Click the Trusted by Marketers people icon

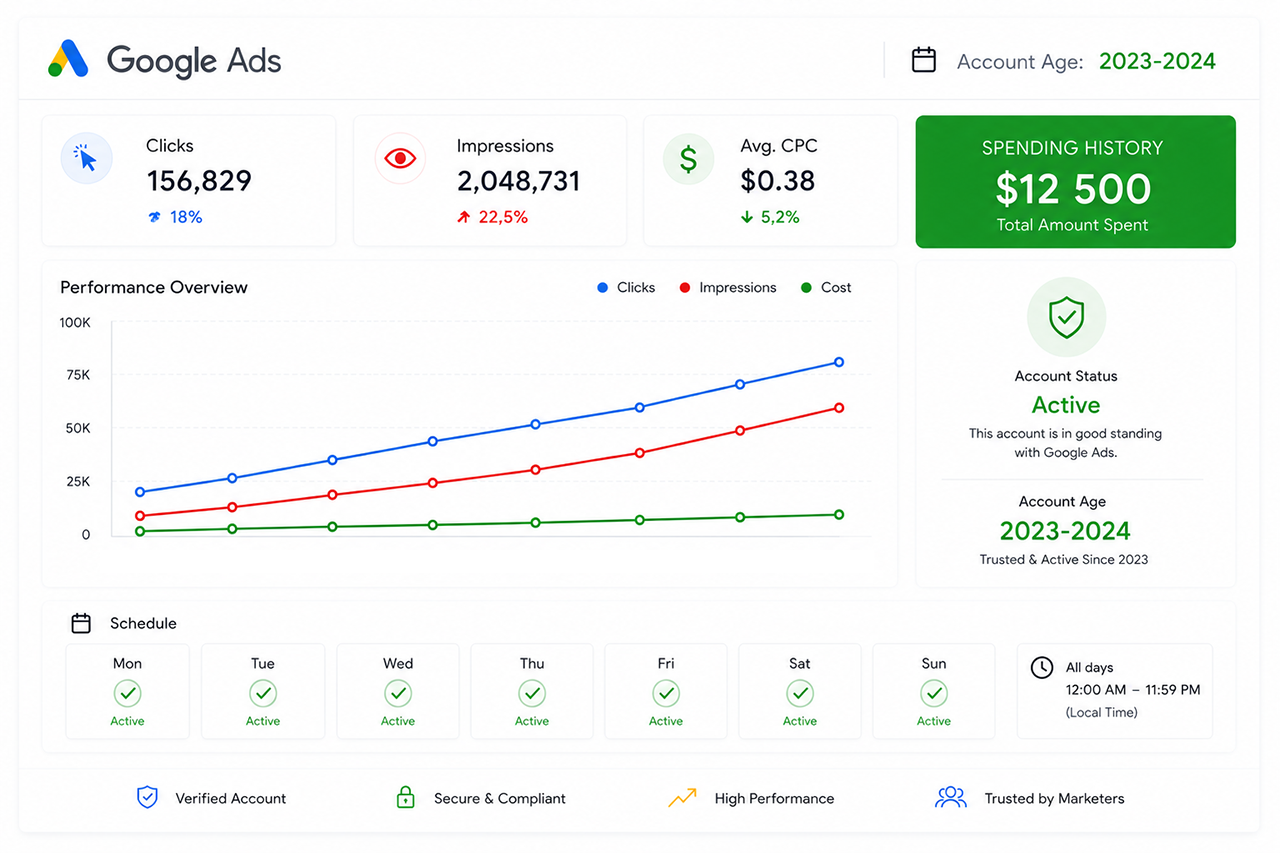tap(951, 797)
